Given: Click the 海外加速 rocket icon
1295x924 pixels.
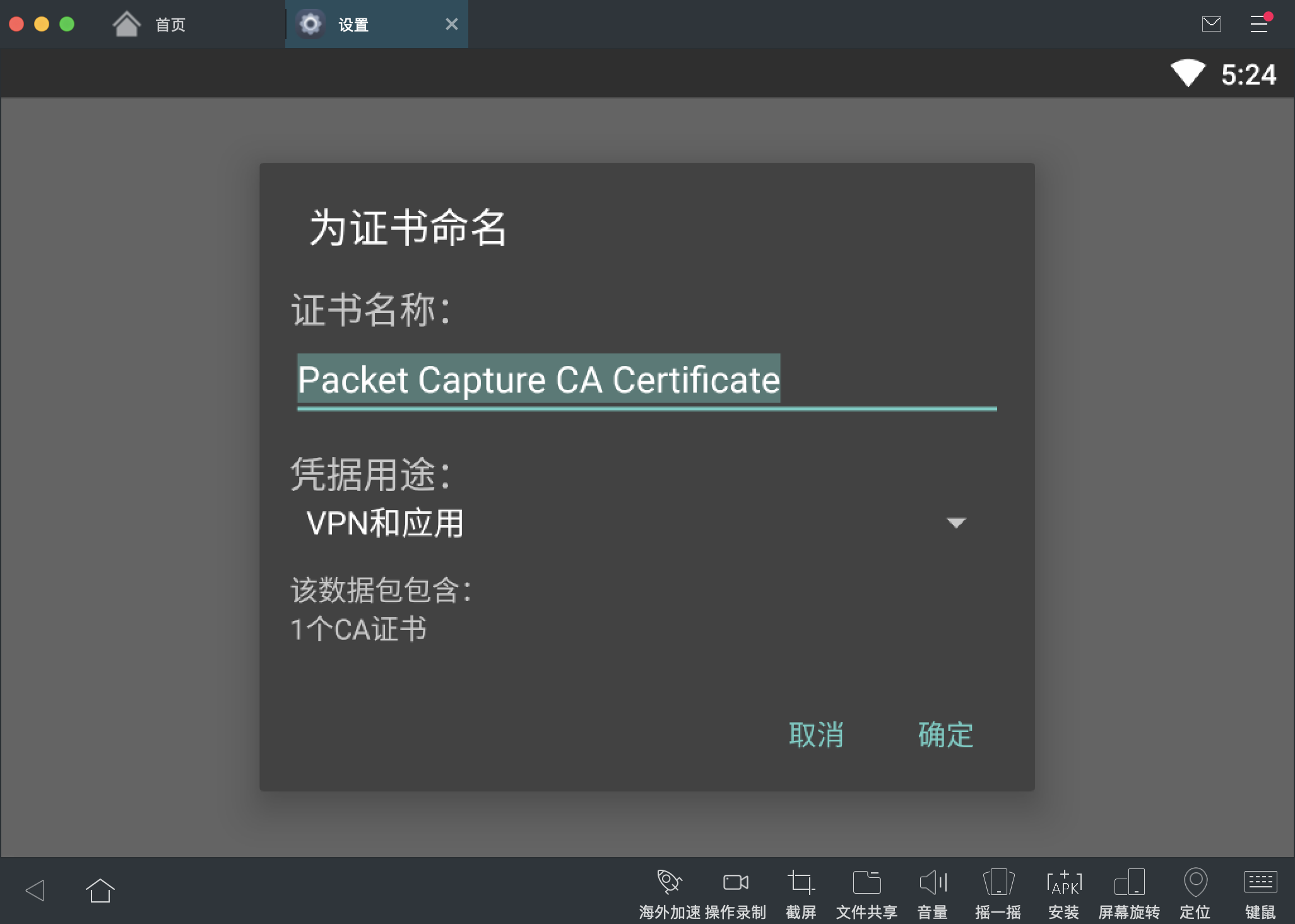Looking at the screenshot, I should [x=670, y=882].
